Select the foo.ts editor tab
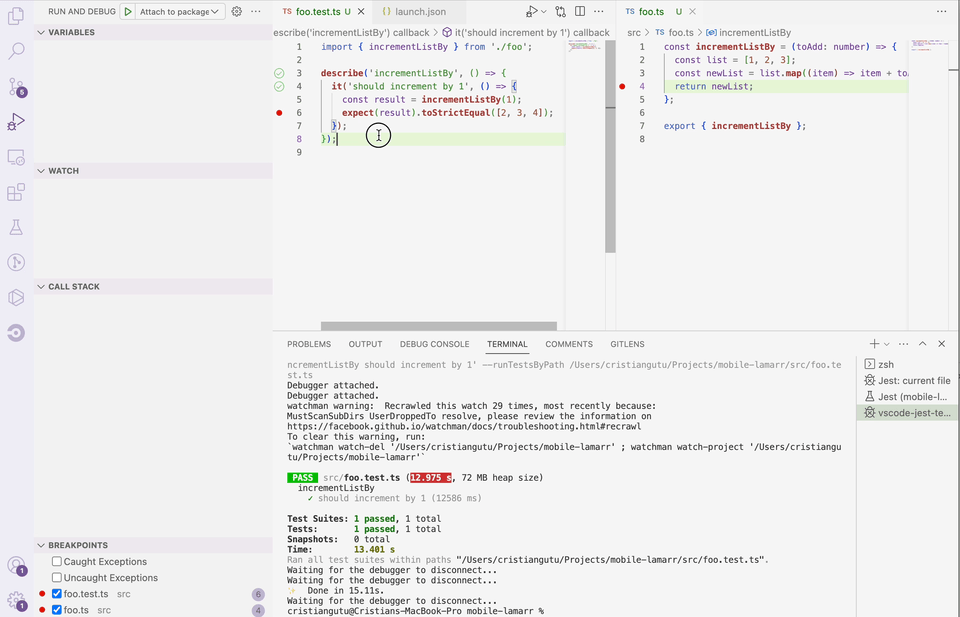The image size is (960, 617). point(651,12)
